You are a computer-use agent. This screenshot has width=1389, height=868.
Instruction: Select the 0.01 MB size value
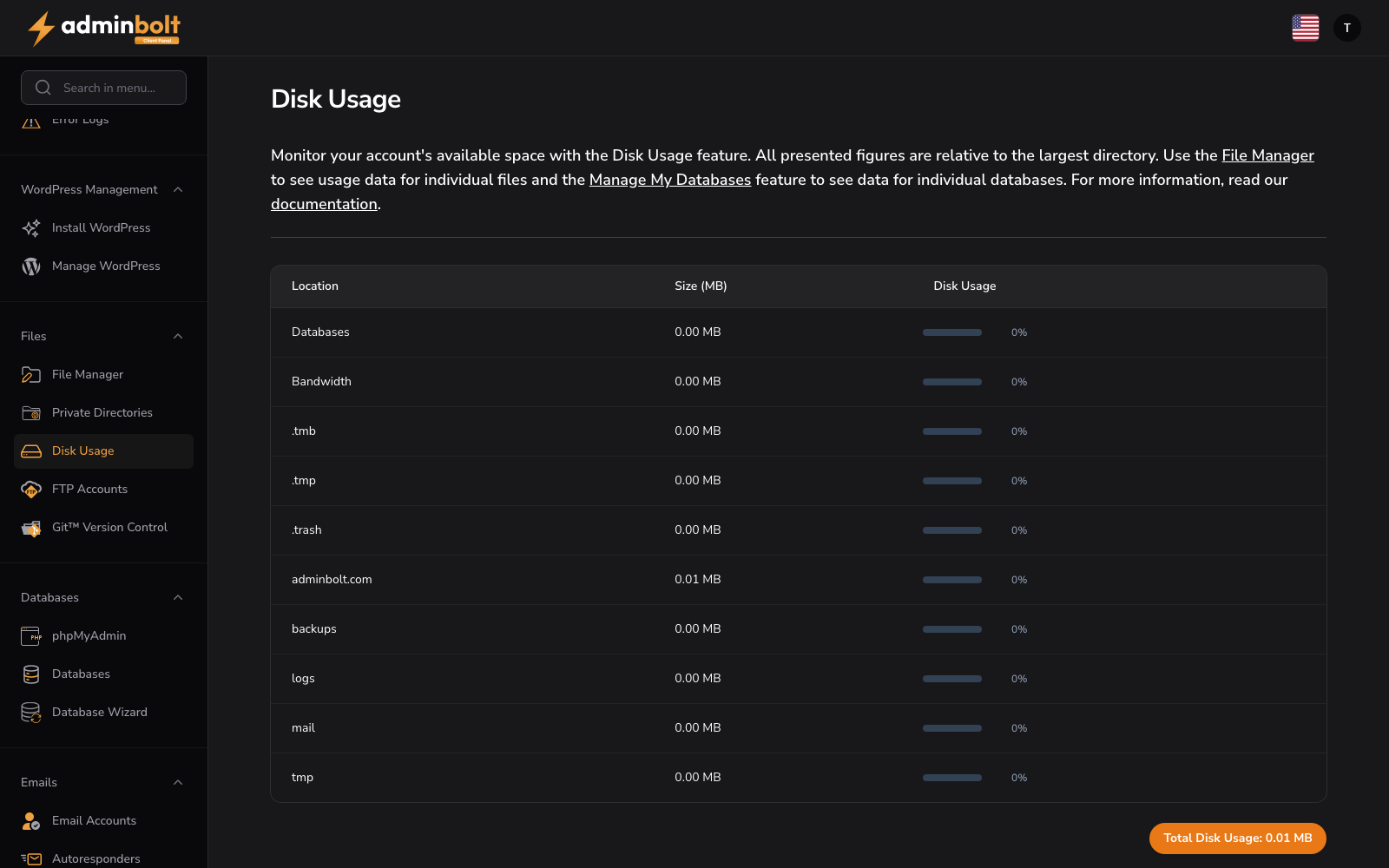coord(698,580)
